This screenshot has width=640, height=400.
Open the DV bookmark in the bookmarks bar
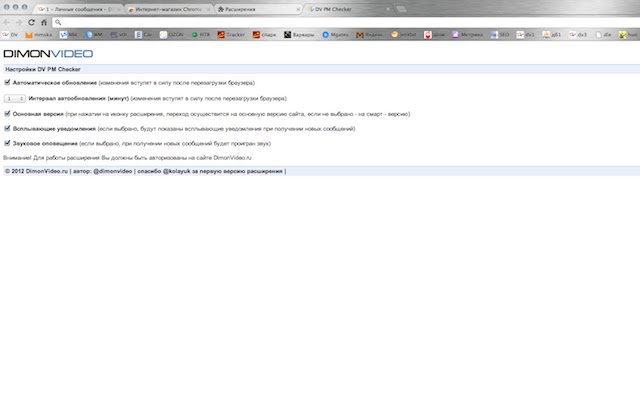coord(10,35)
